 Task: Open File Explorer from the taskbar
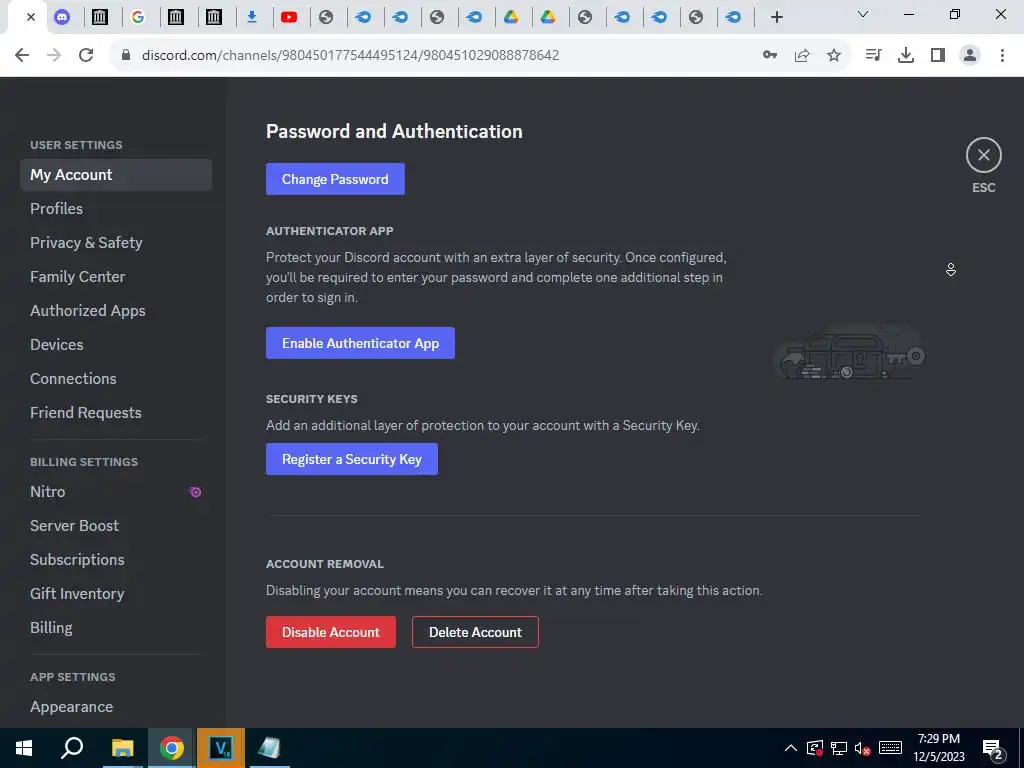[122, 748]
